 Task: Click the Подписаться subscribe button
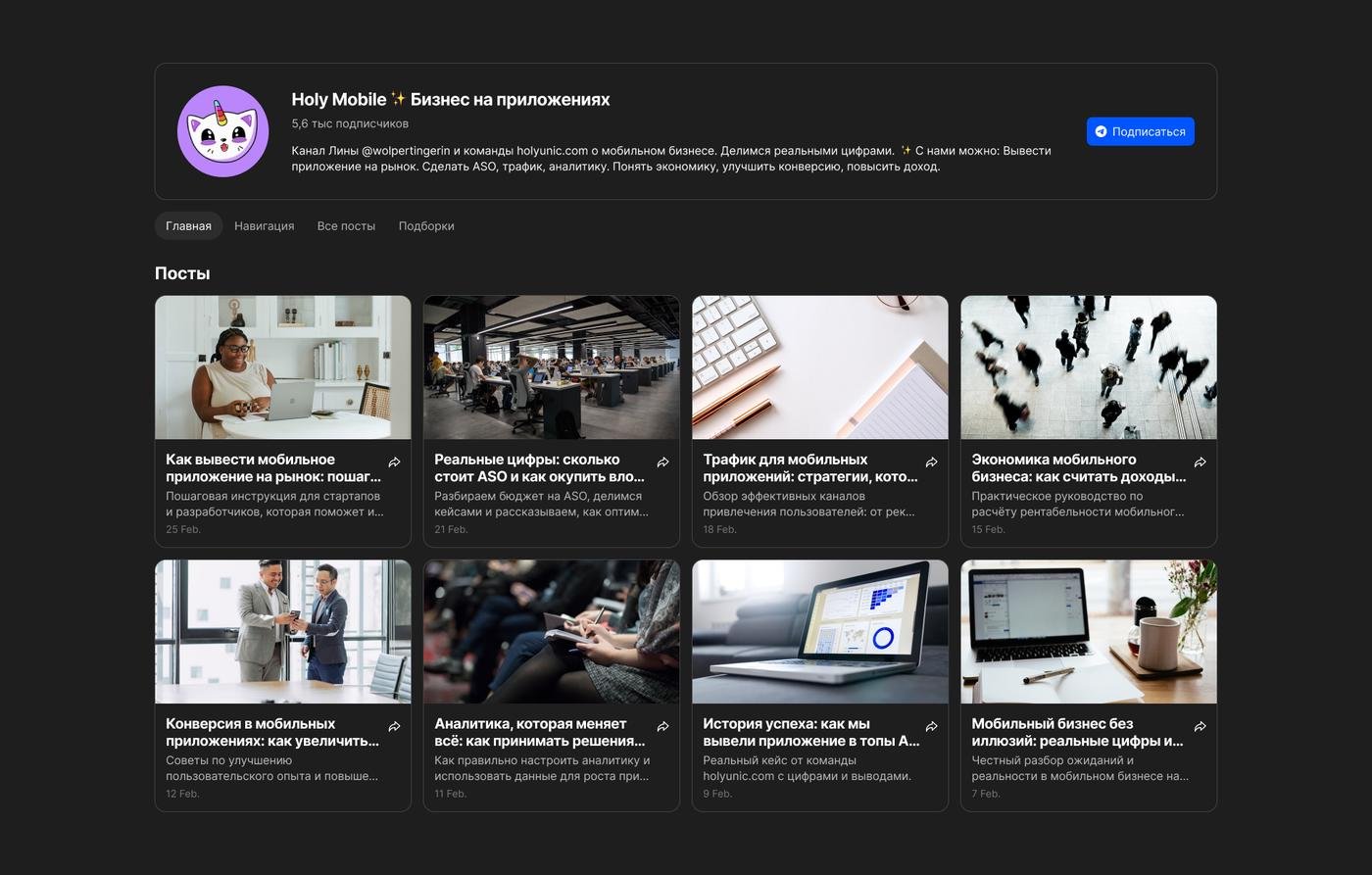1140,131
